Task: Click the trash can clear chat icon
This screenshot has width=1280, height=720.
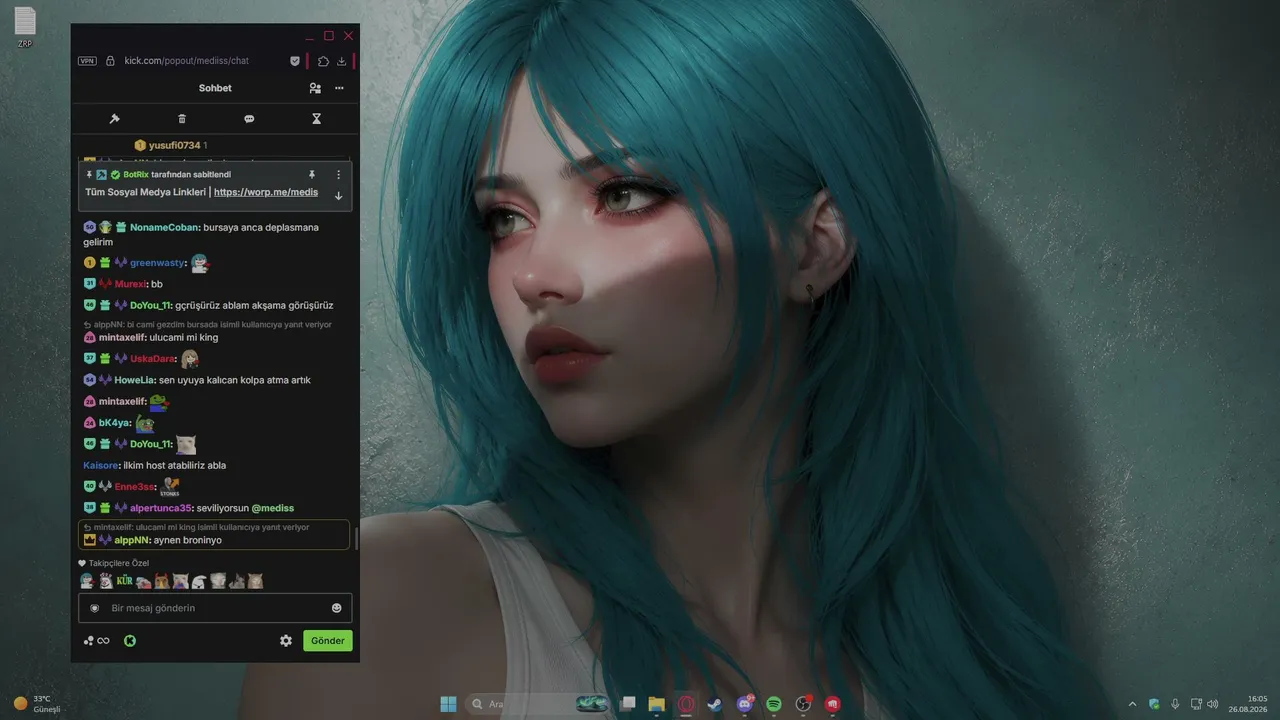Action: pos(182,119)
